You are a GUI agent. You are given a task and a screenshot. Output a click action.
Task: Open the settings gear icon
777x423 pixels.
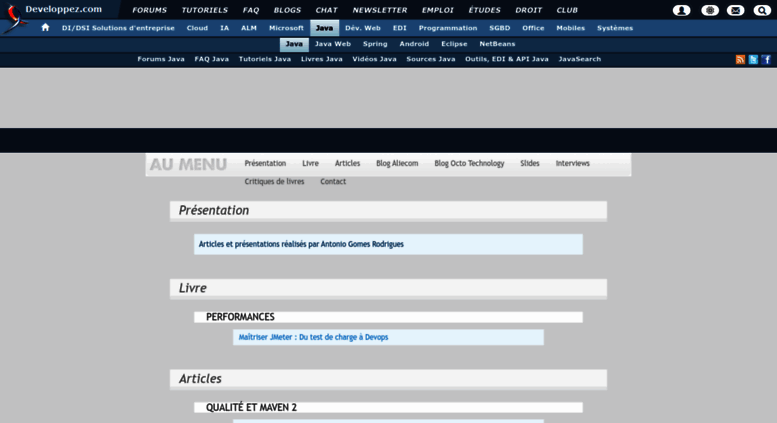pyautogui.click(x=710, y=10)
